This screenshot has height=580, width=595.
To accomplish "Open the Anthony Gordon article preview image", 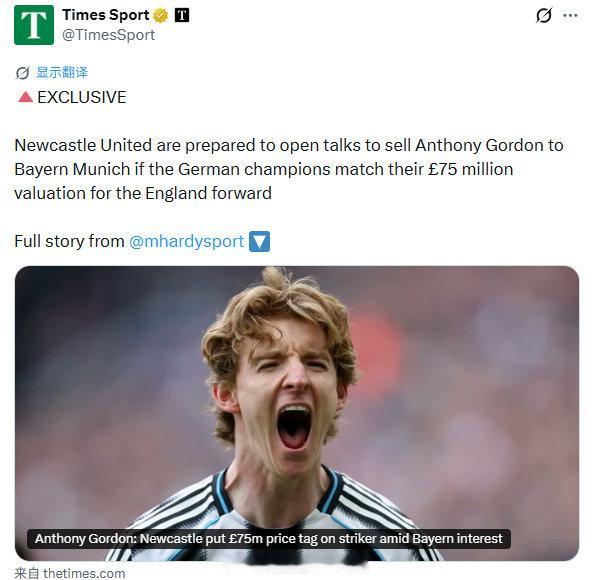I will click(x=297, y=413).
